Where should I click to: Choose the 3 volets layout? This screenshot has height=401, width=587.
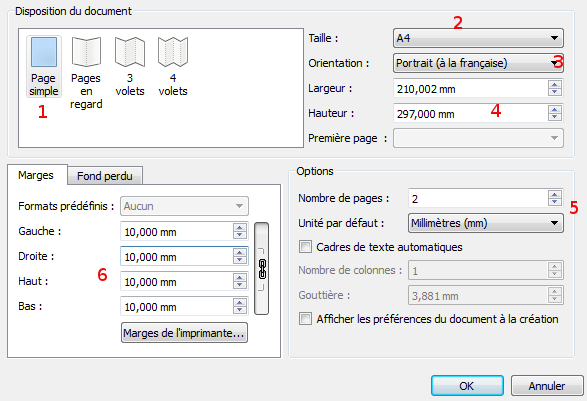(x=130, y=67)
